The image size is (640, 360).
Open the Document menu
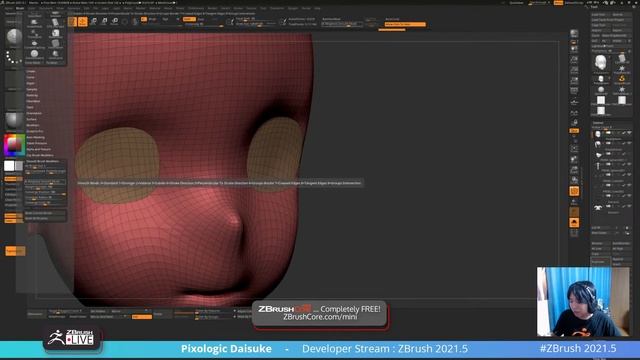[x=46, y=8]
